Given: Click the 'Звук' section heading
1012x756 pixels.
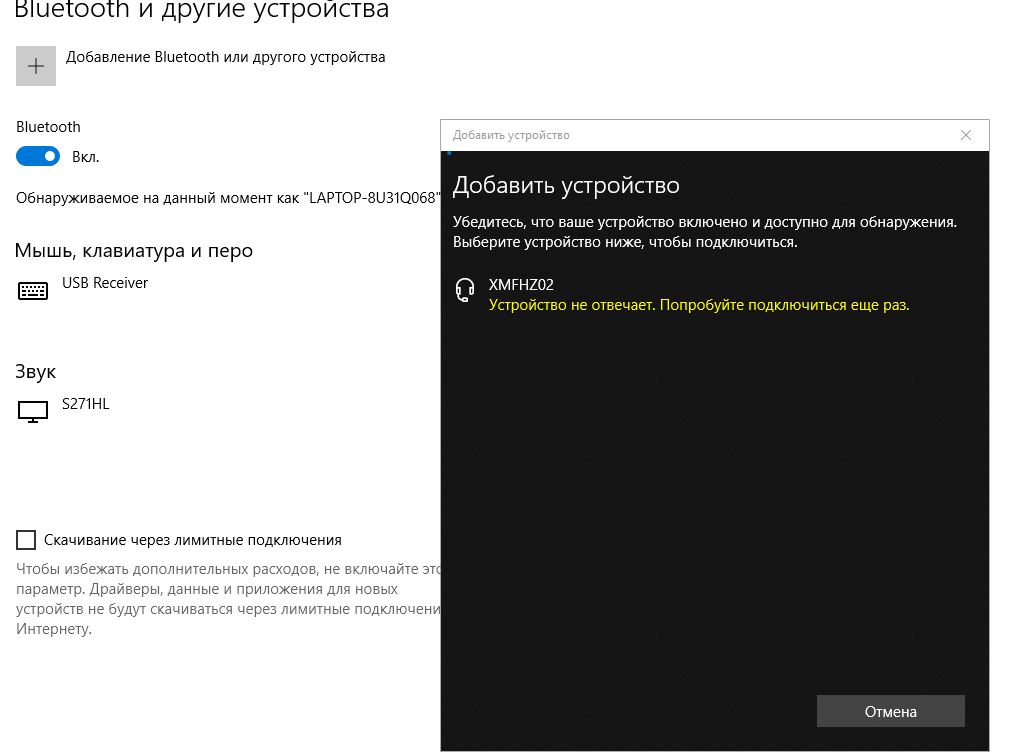Looking at the screenshot, I should pyautogui.click(x=36, y=371).
